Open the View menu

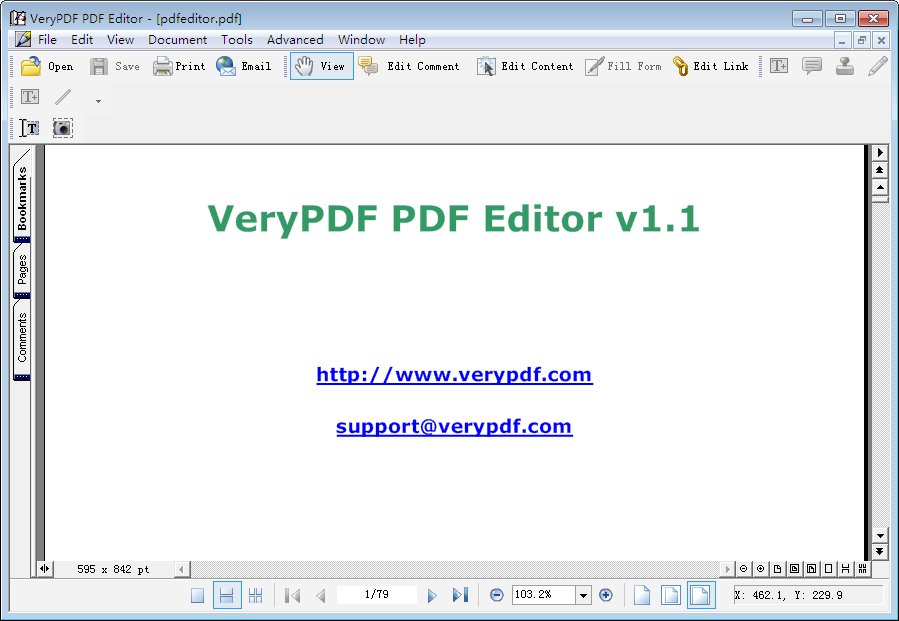[x=120, y=40]
